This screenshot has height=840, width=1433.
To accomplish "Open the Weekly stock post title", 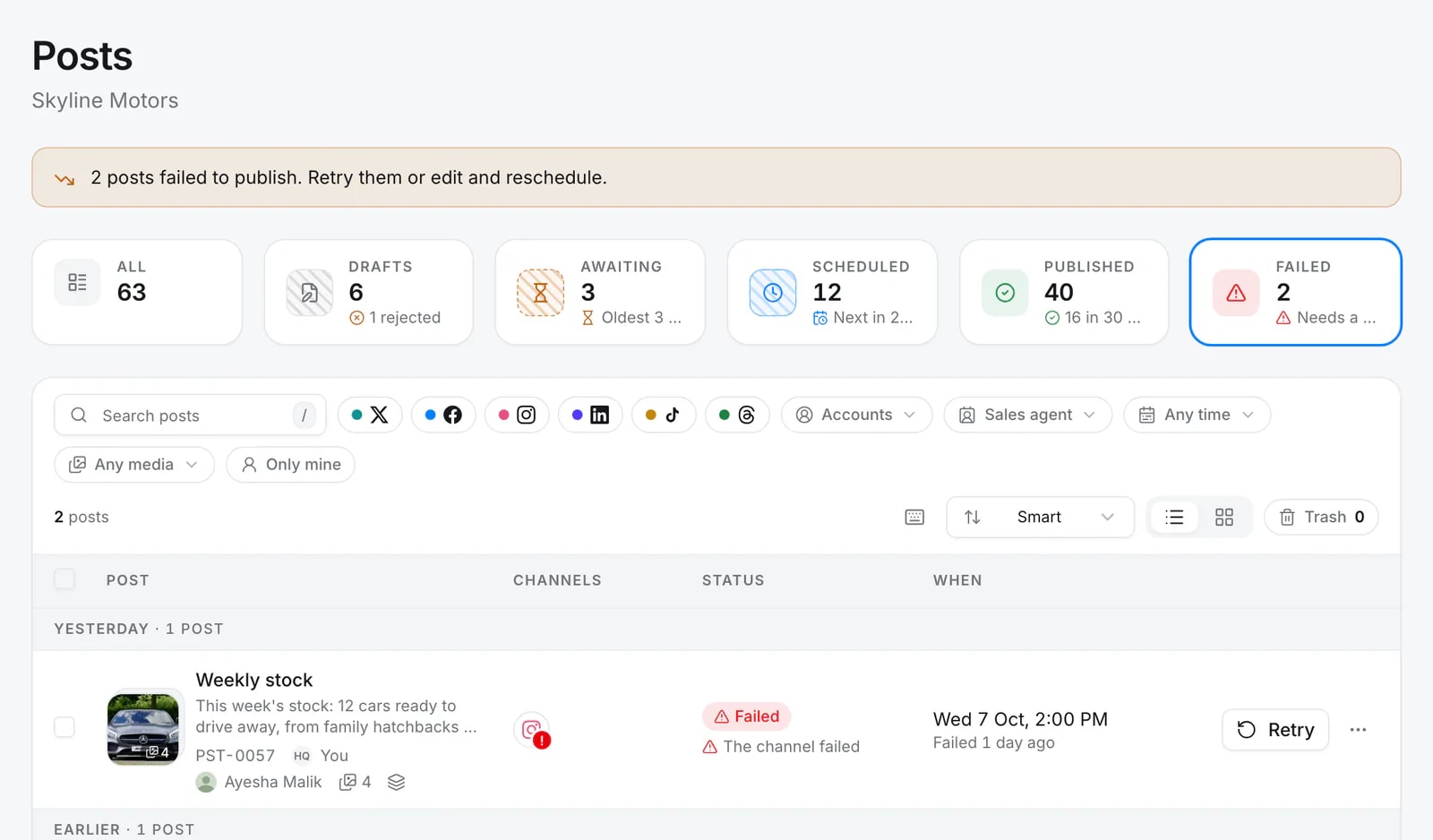I will (254, 680).
